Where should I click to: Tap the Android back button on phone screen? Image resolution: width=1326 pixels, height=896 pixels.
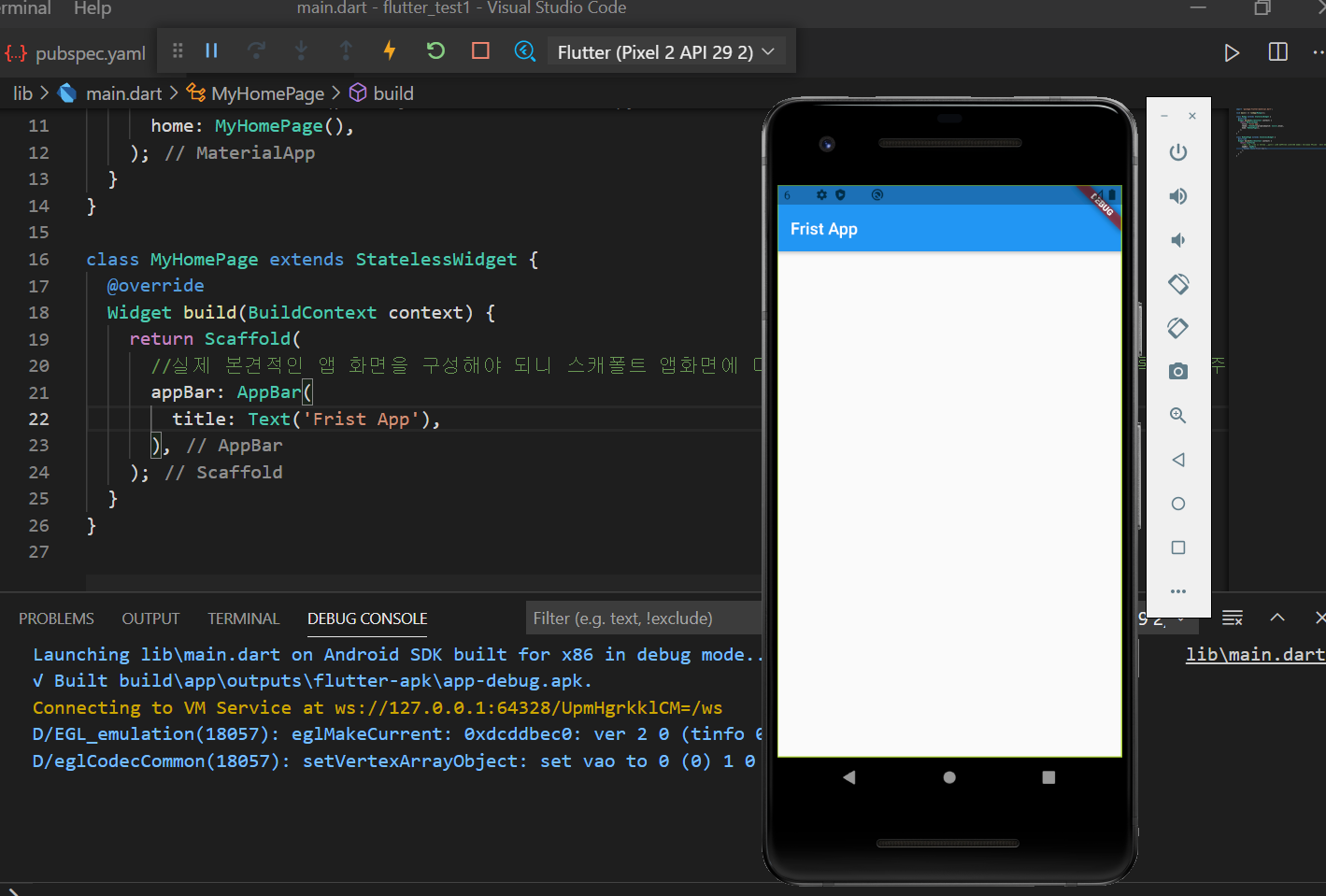pos(849,777)
